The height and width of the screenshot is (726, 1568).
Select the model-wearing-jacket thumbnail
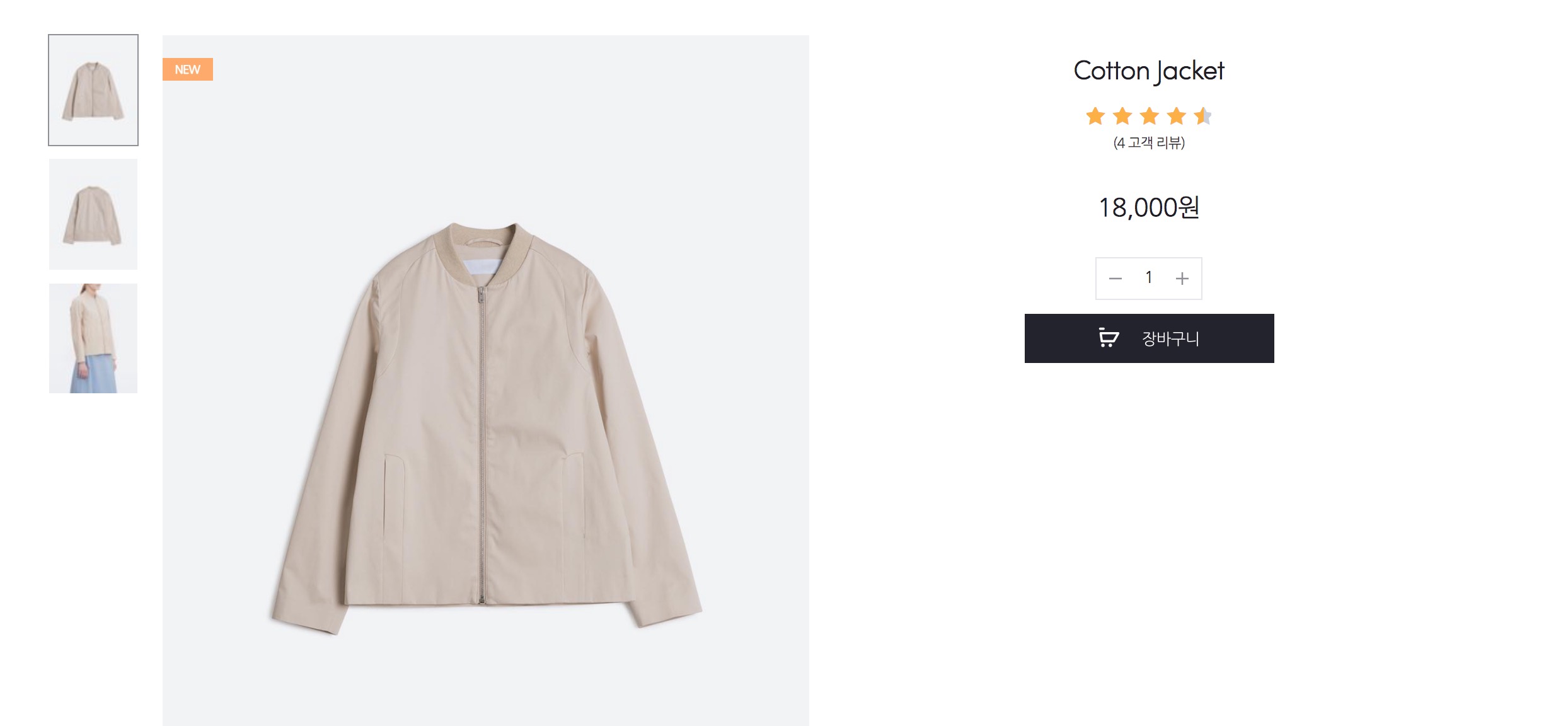93,338
